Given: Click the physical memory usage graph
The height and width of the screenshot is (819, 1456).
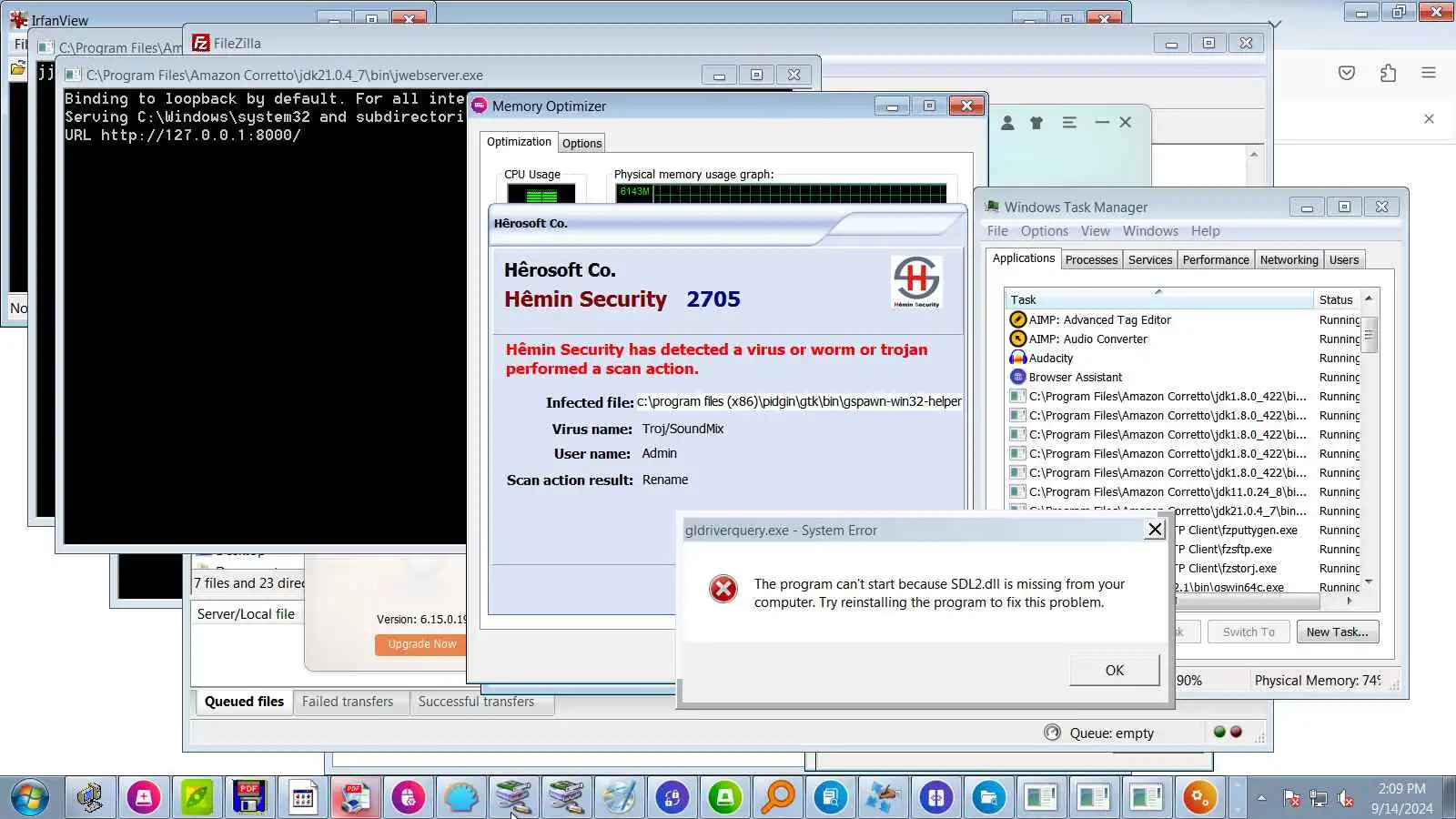Looking at the screenshot, I should coord(781,192).
